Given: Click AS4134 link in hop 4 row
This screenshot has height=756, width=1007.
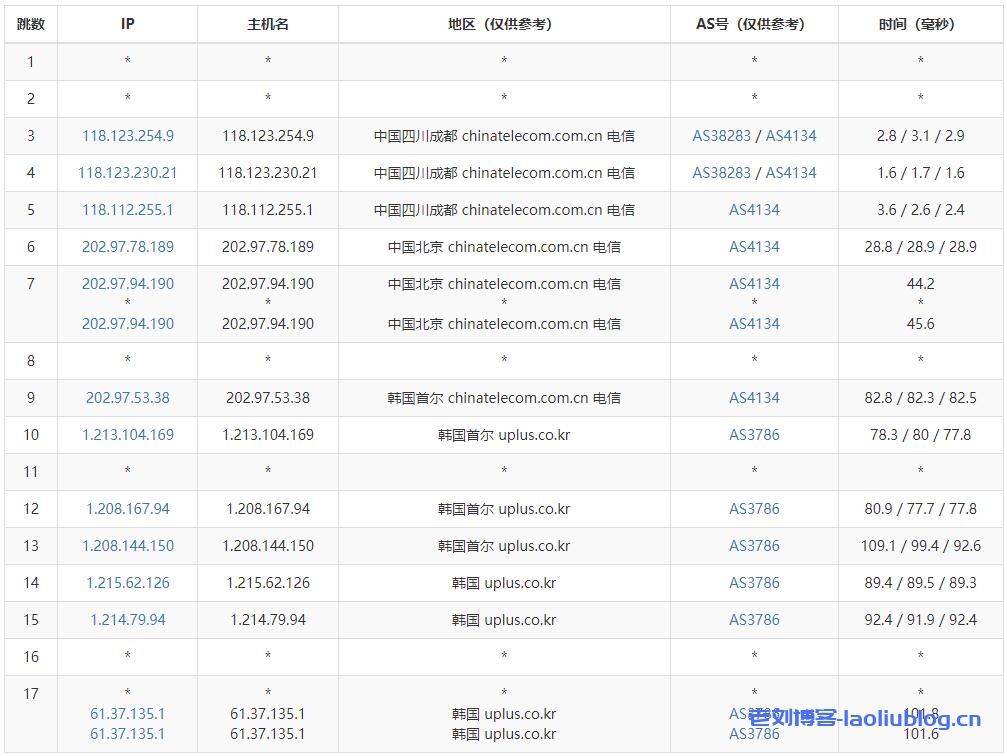Looking at the screenshot, I should 791,173.
